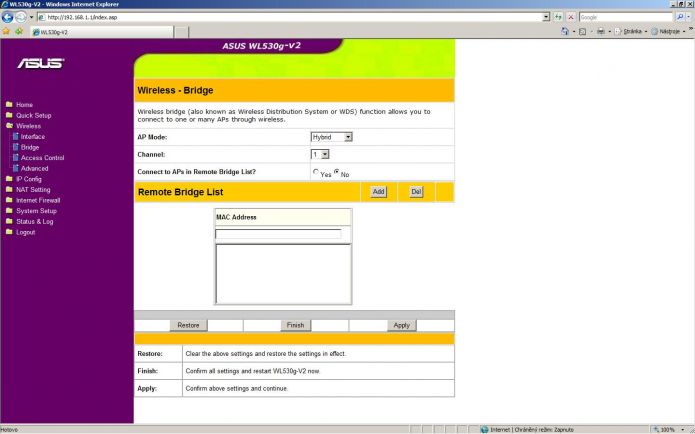Click the Add to Favorites icon
This screenshot has height=434, width=695.
(19, 31)
